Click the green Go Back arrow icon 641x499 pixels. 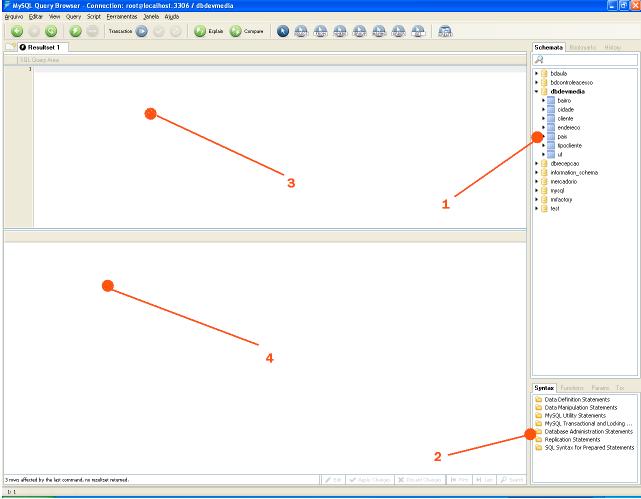pyautogui.click(x=15, y=32)
